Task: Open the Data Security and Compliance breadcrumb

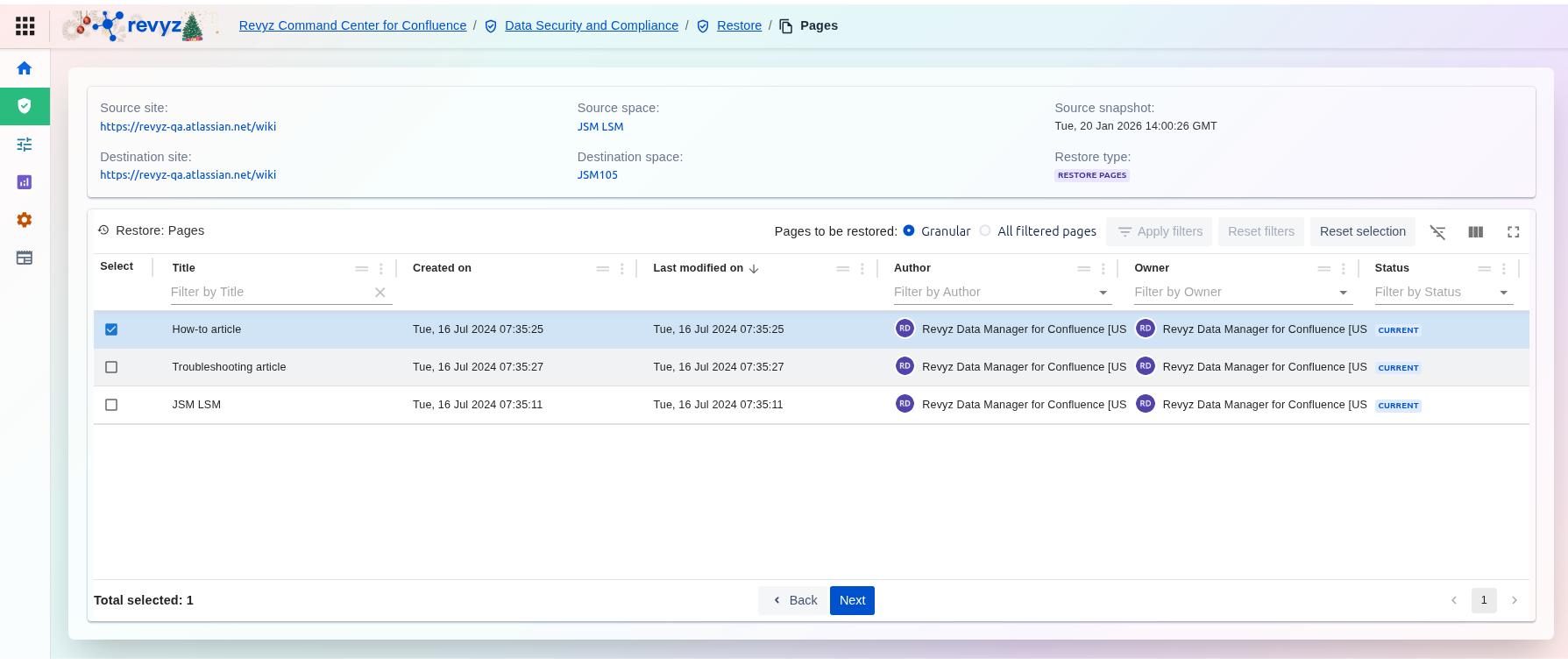Action: [591, 25]
